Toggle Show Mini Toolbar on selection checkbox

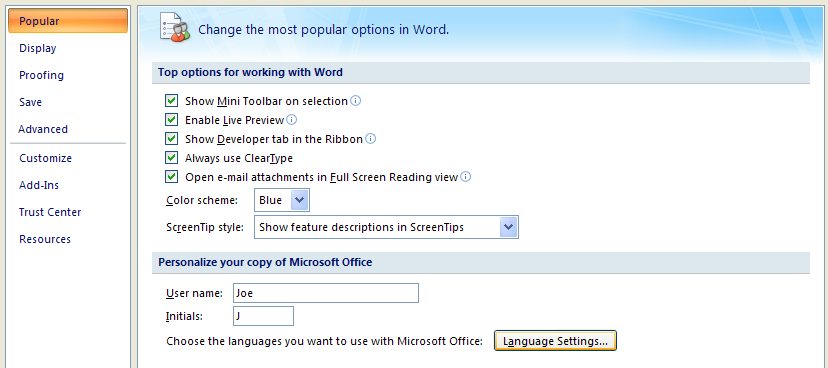tap(171, 101)
